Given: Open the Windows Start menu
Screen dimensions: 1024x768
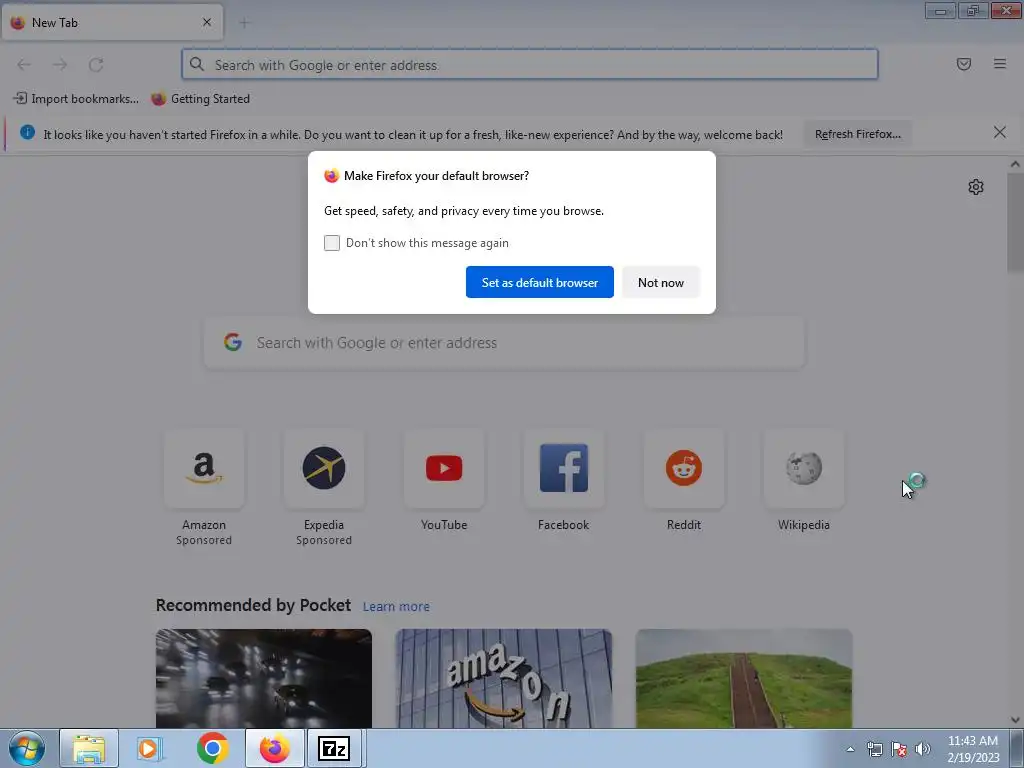Looking at the screenshot, I should pyautogui.click(x=26, y=748).
